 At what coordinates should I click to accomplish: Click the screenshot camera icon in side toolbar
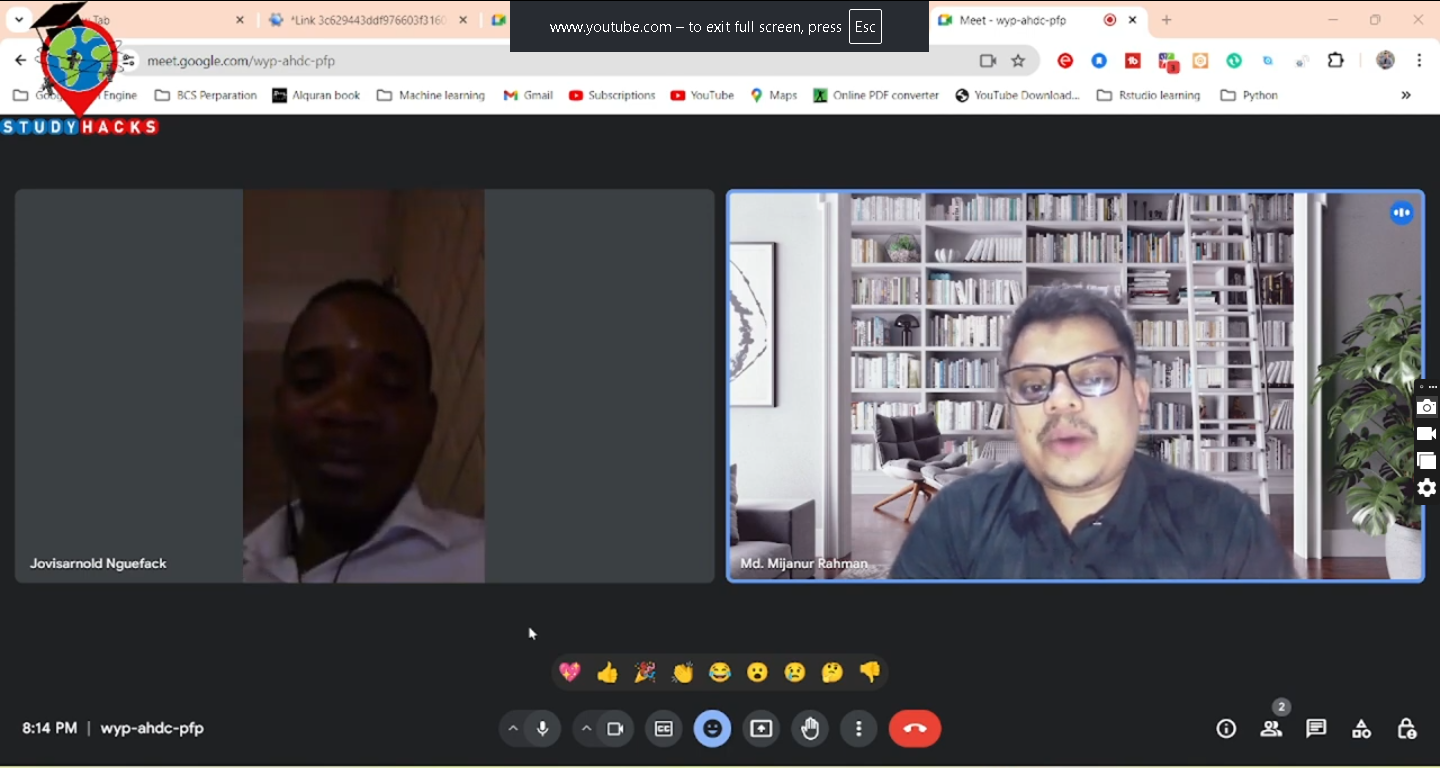tap(1427, 407)
